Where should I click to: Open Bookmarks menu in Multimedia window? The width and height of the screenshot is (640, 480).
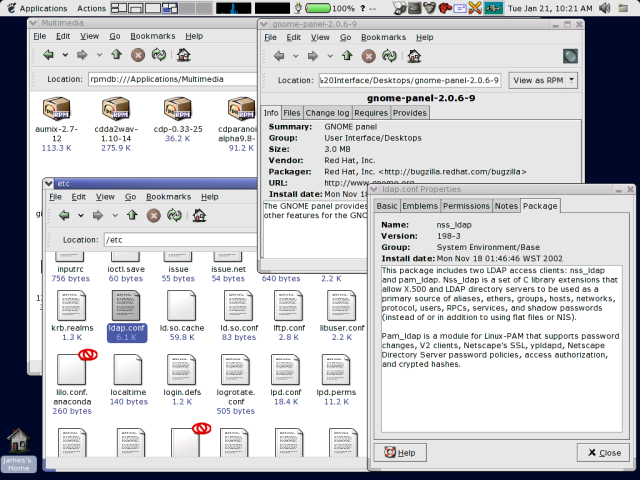[x=153, y=36]
